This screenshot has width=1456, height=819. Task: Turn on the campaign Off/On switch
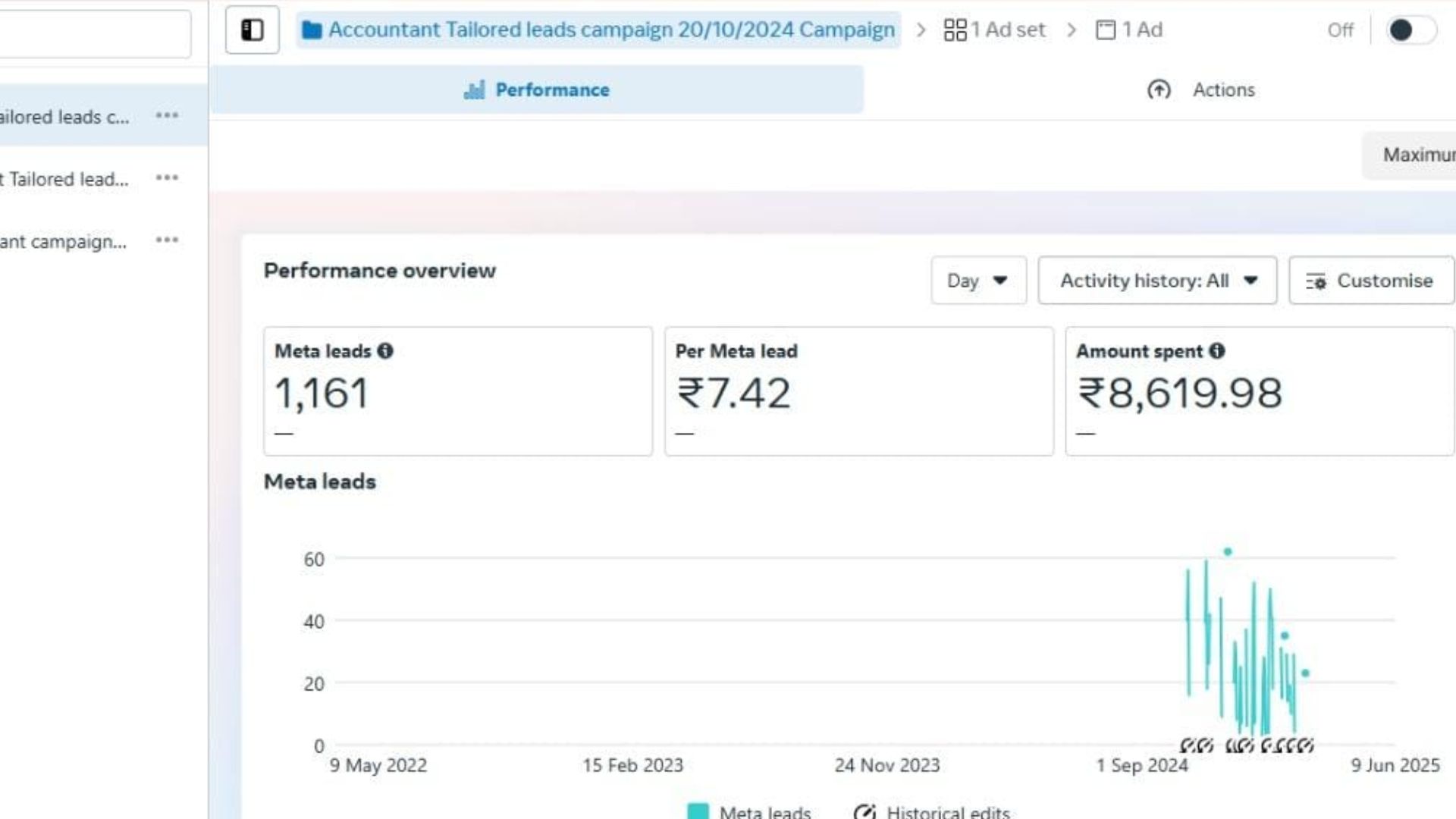(x=1410, y=30)
